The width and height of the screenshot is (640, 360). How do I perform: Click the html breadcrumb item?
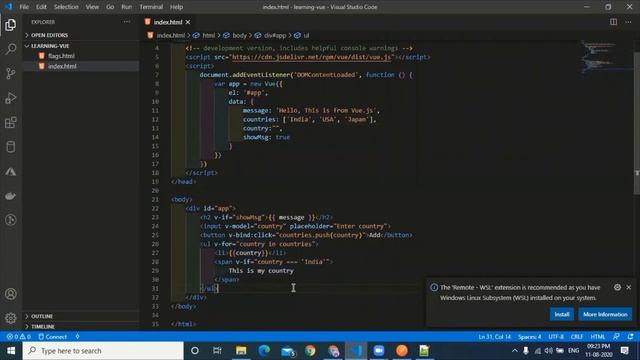click(x=209, y=36)
